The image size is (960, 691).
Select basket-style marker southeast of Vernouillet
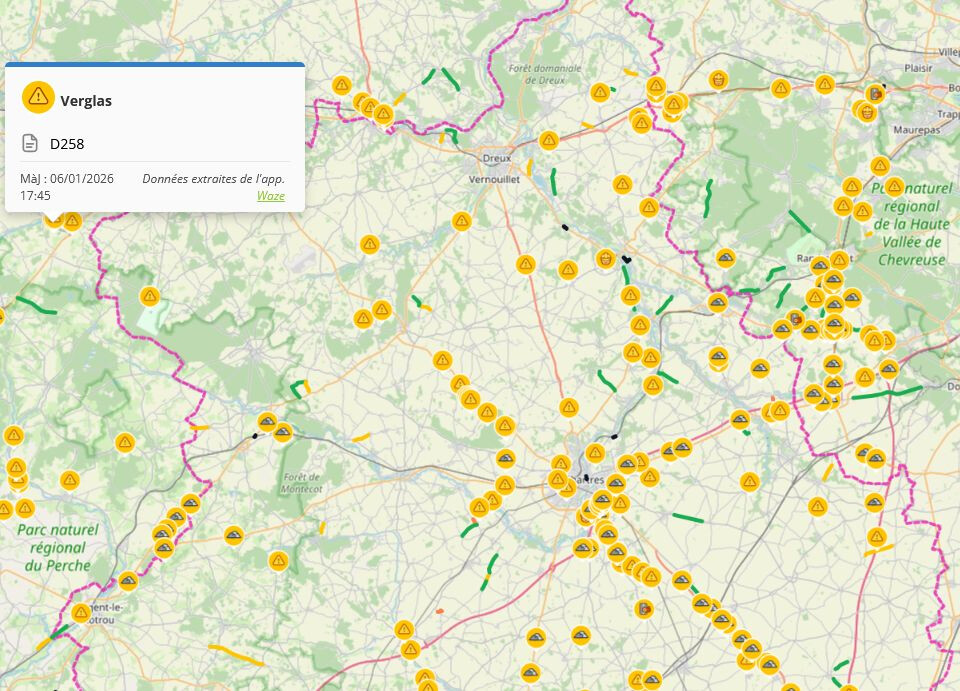click(x=605, y=259)
